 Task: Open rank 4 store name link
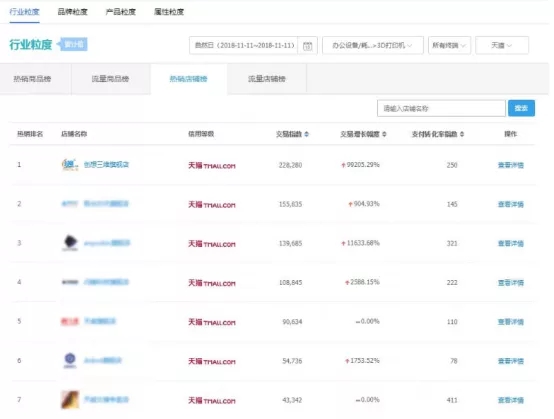(x=106, y=282)
